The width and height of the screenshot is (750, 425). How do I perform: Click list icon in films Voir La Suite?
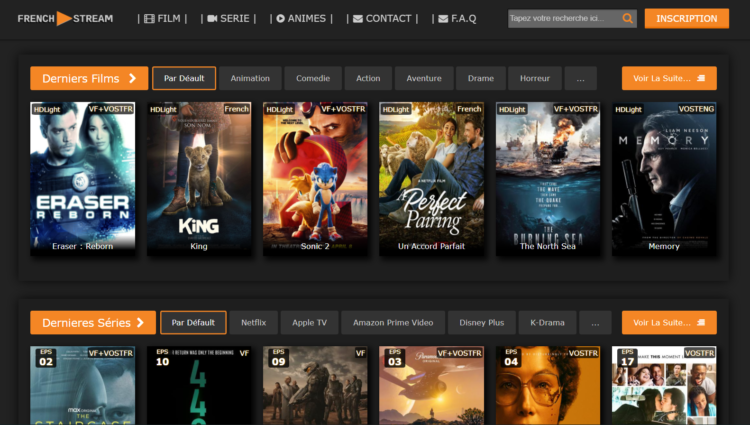coord(701,78)
